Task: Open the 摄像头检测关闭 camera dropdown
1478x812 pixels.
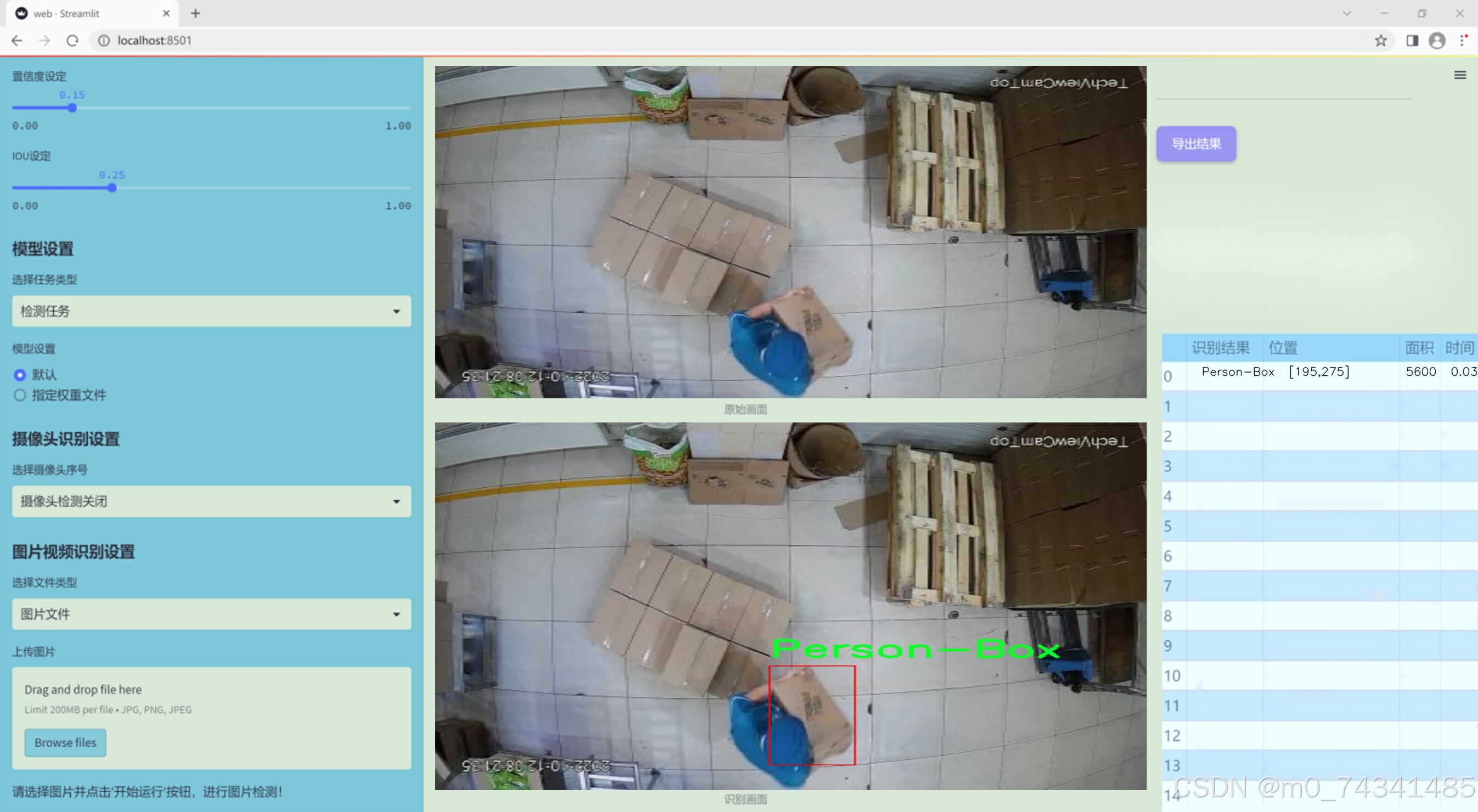Action: click(x=211, y=501)
